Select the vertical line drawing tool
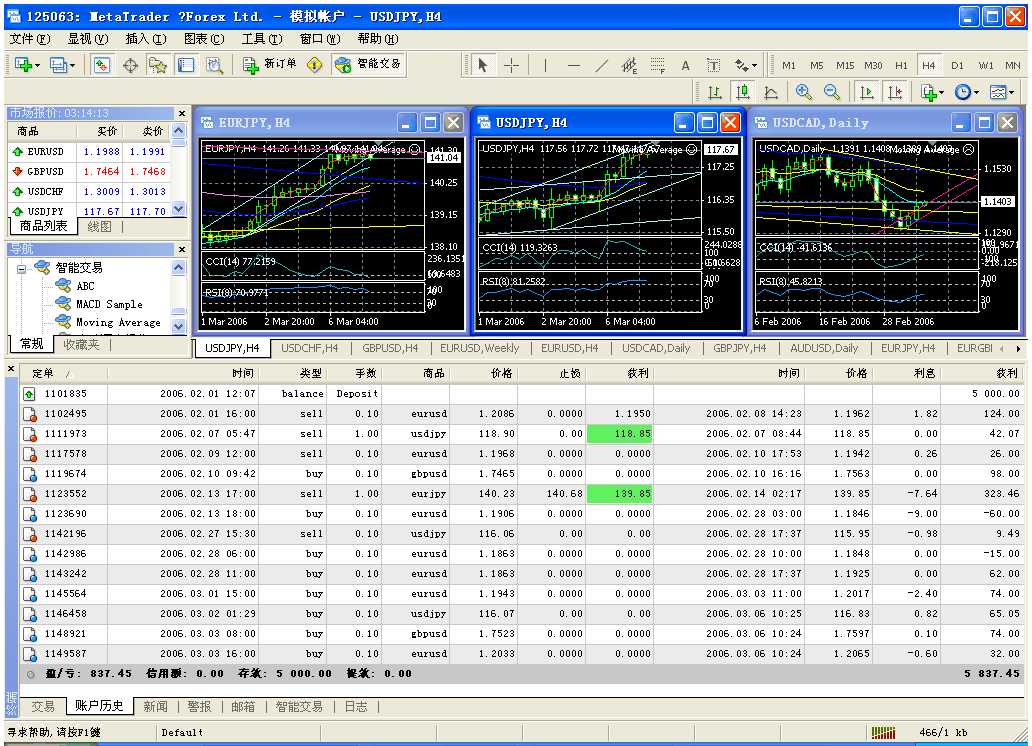Image resolution: width=1032 pixels, height=746 pixels. point(545,65)
